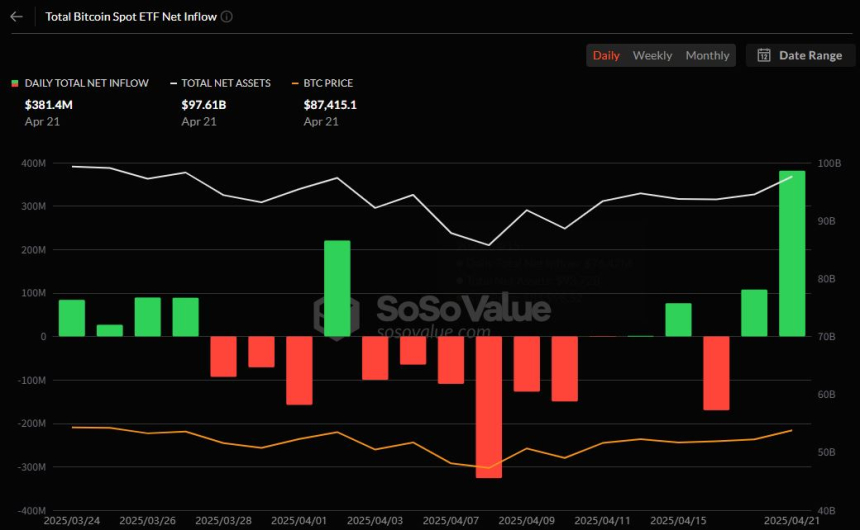Click the tallest green bar on 2025/04/21
The height and width of the screenshot is (530, 860).
click(x=791, y=254)
